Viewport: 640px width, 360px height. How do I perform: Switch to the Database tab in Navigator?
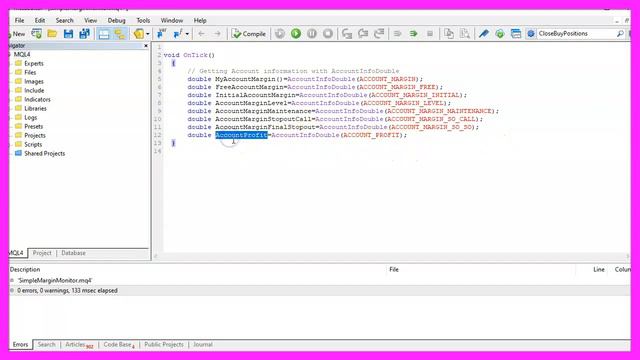tap(73, 253)
